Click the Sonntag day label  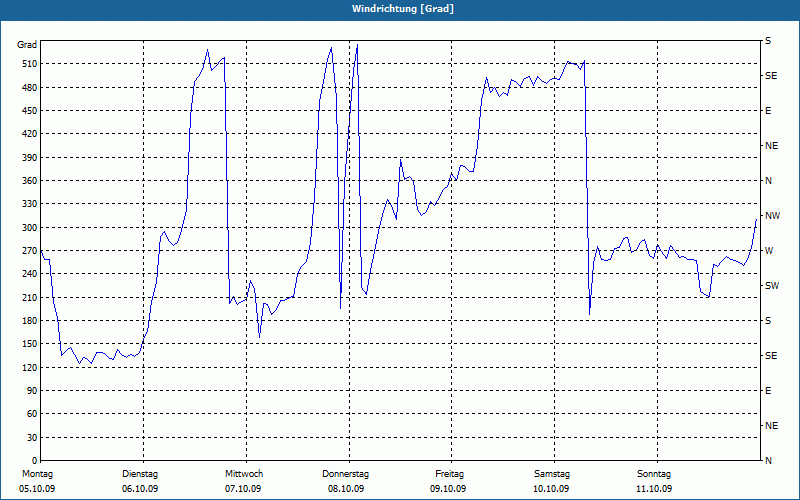point(654,474)
